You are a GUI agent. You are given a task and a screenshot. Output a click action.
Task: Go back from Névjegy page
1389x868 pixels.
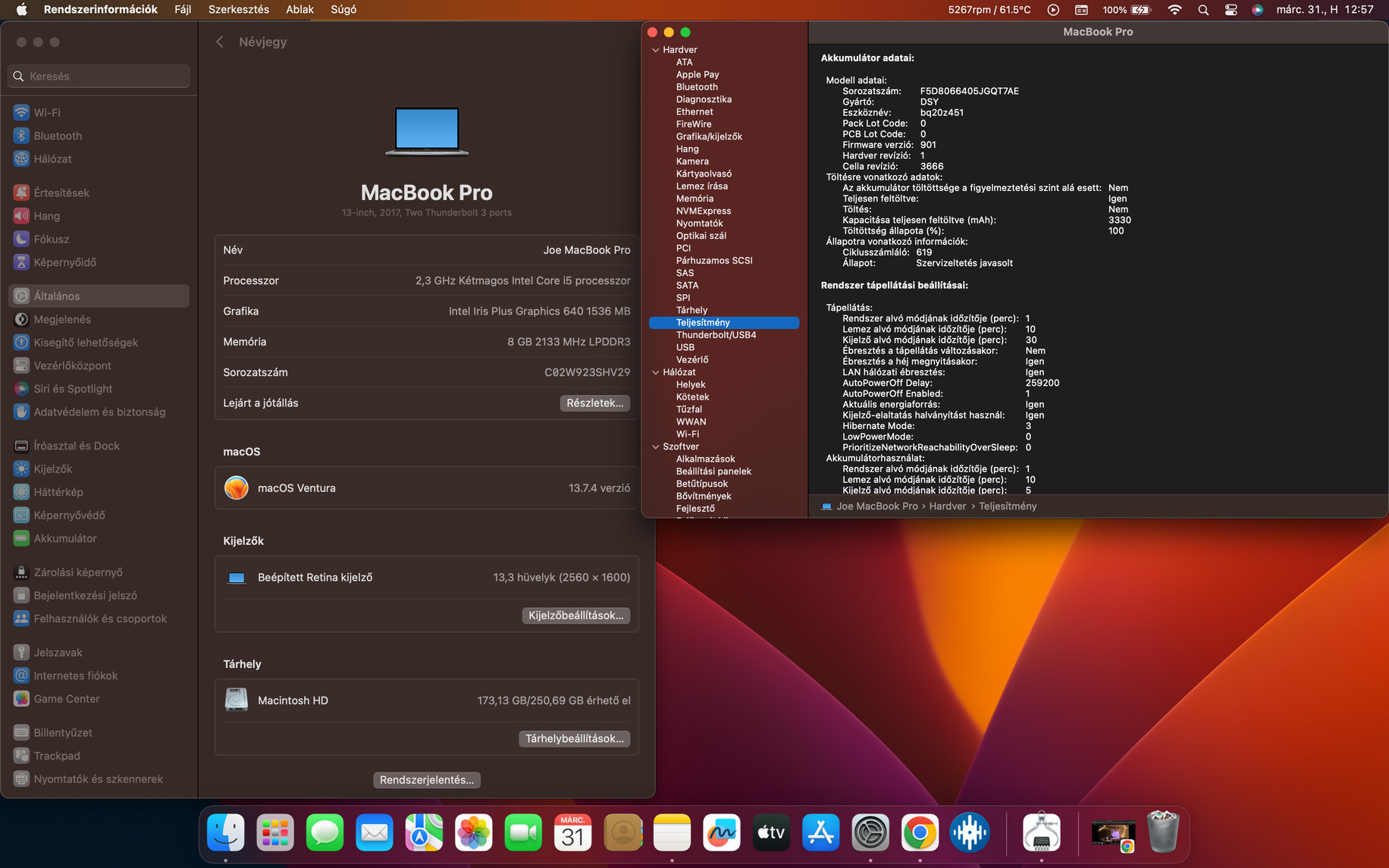220,42
